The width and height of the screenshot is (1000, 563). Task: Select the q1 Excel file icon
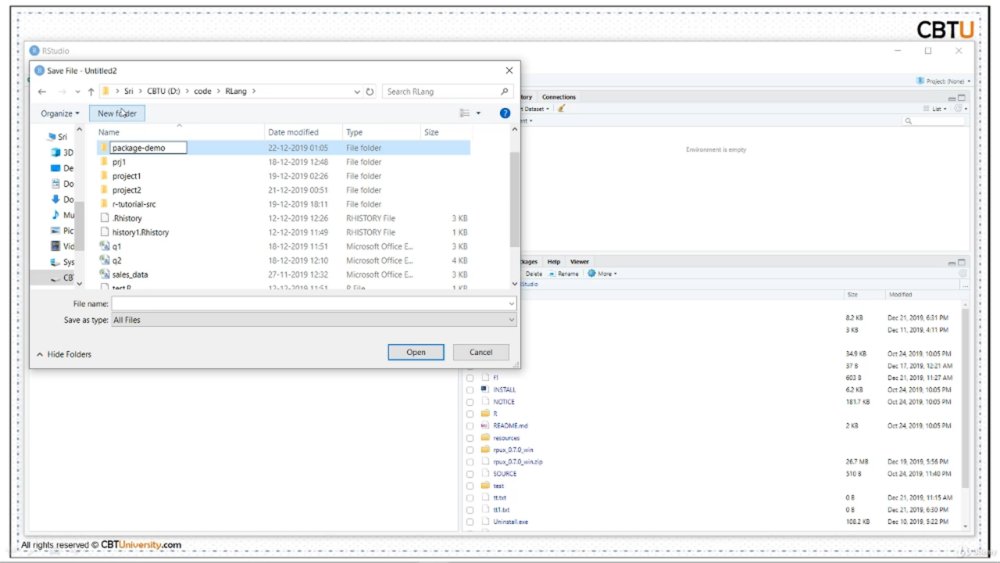pos(104,246)
